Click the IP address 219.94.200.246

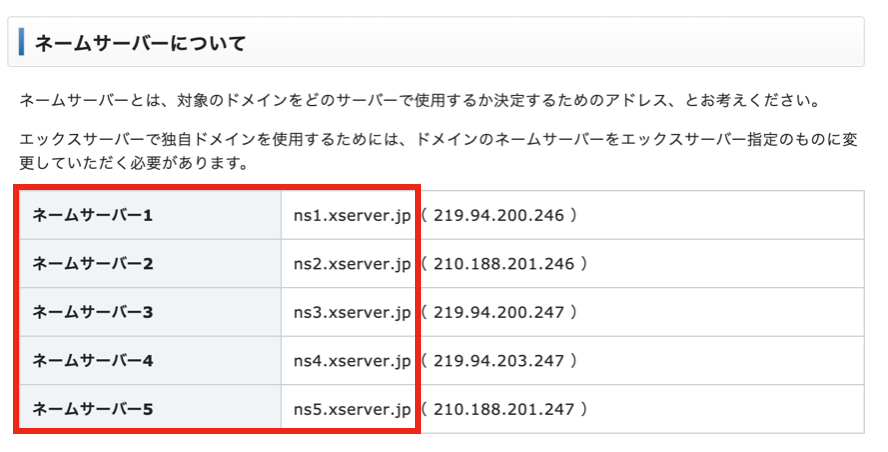(498, 215)
